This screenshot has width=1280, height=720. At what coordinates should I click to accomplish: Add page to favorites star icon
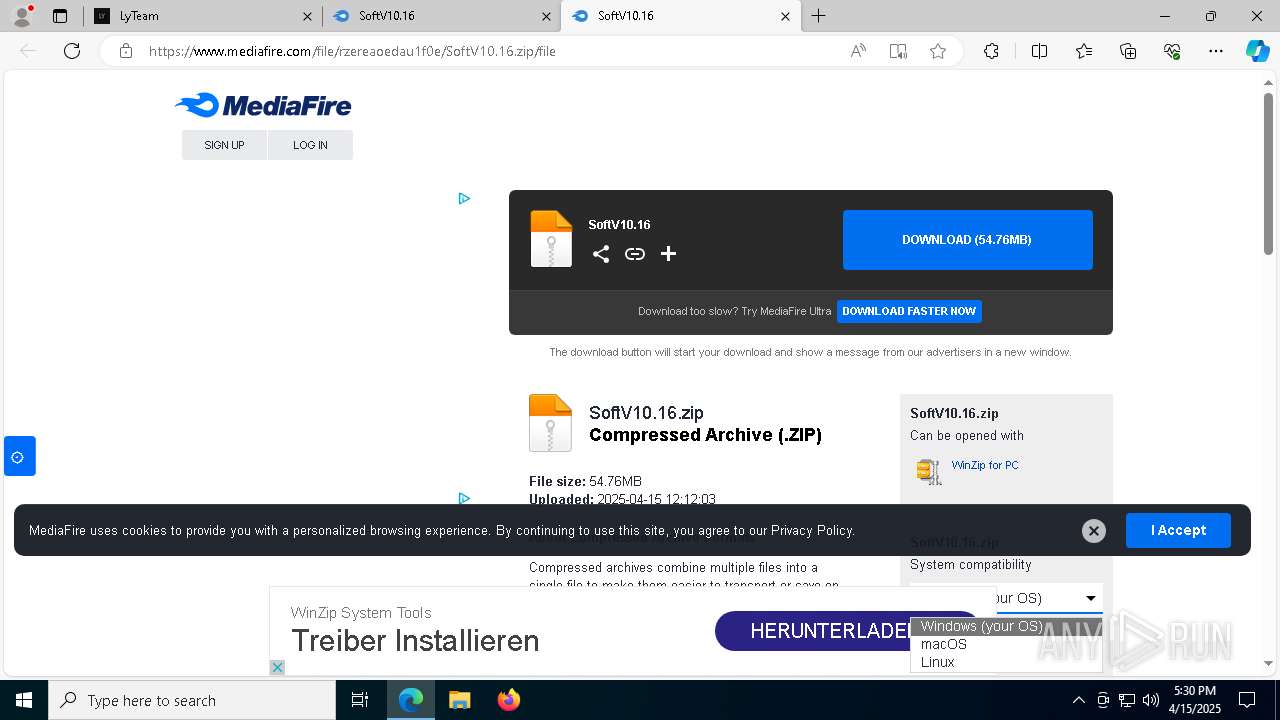pos(938,51)
